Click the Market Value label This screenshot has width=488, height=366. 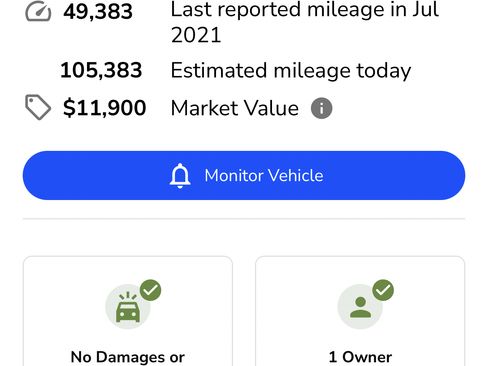(235, 108)
